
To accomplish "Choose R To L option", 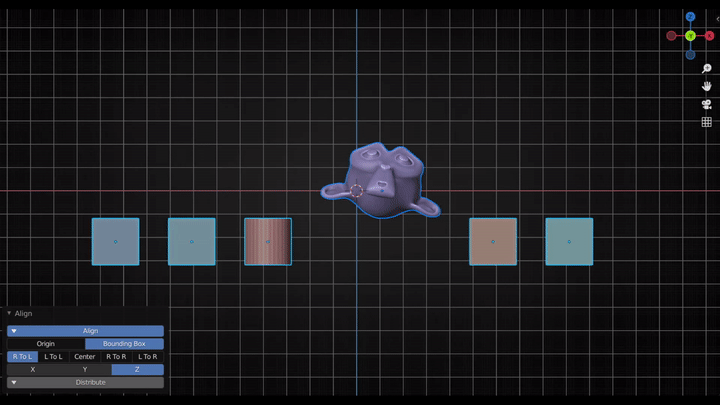I will (x=22, y=357).
